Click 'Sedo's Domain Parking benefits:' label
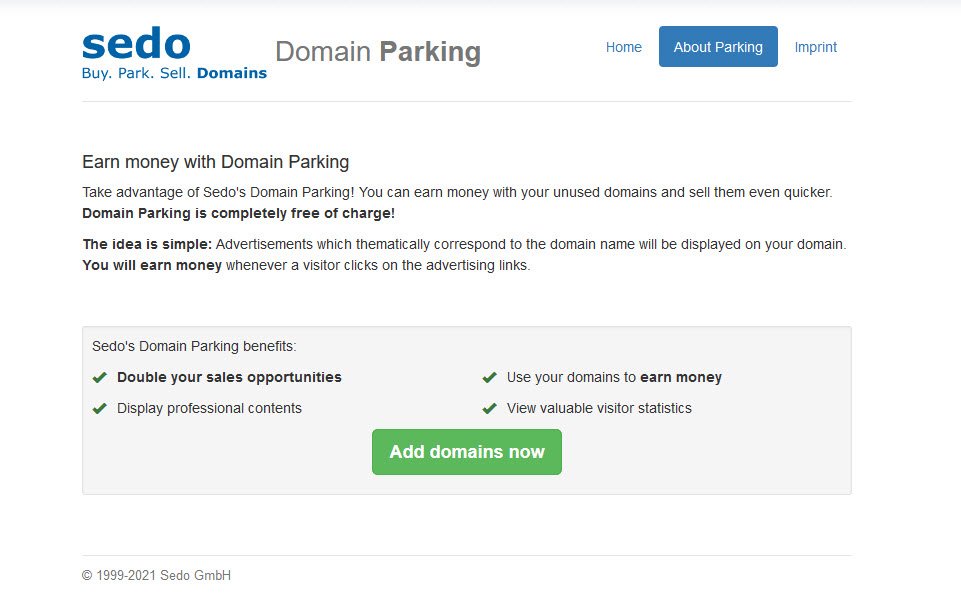The image size is (961, 606). [194, 346]
